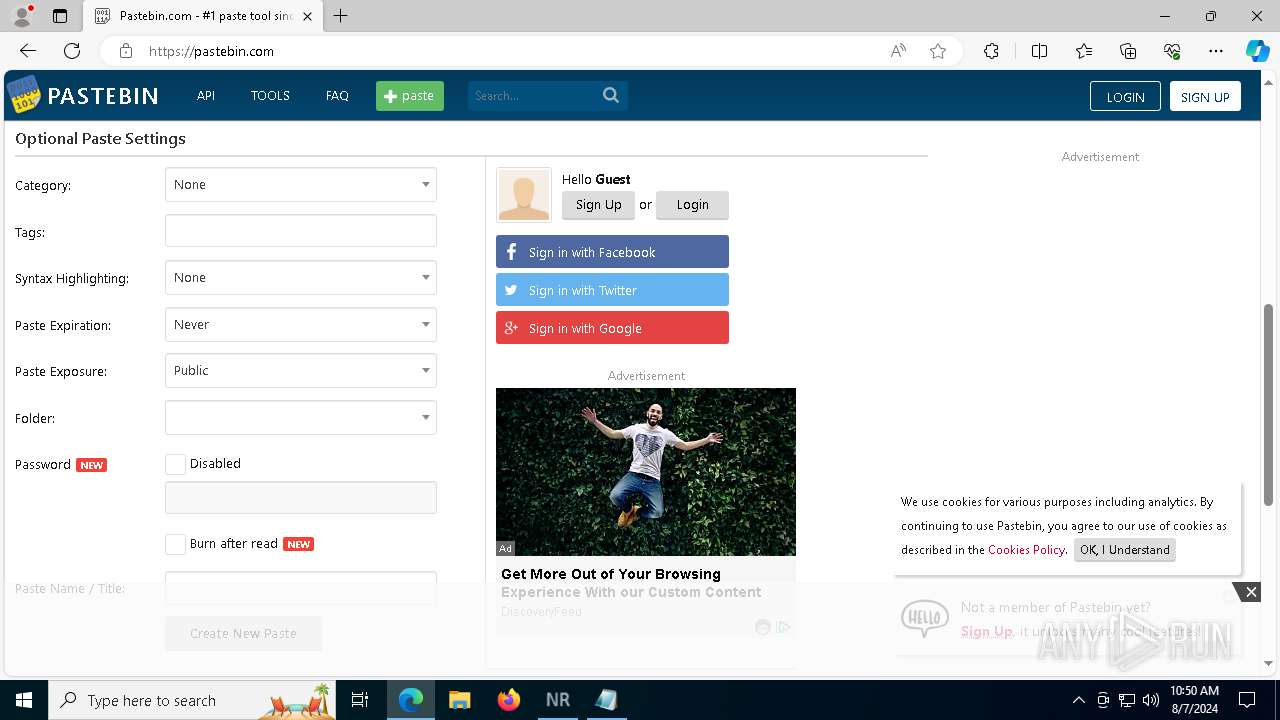Open the Paste Exposure dropdown
This screenshot has width=1280, height=720.
click(x=301, y=370)
